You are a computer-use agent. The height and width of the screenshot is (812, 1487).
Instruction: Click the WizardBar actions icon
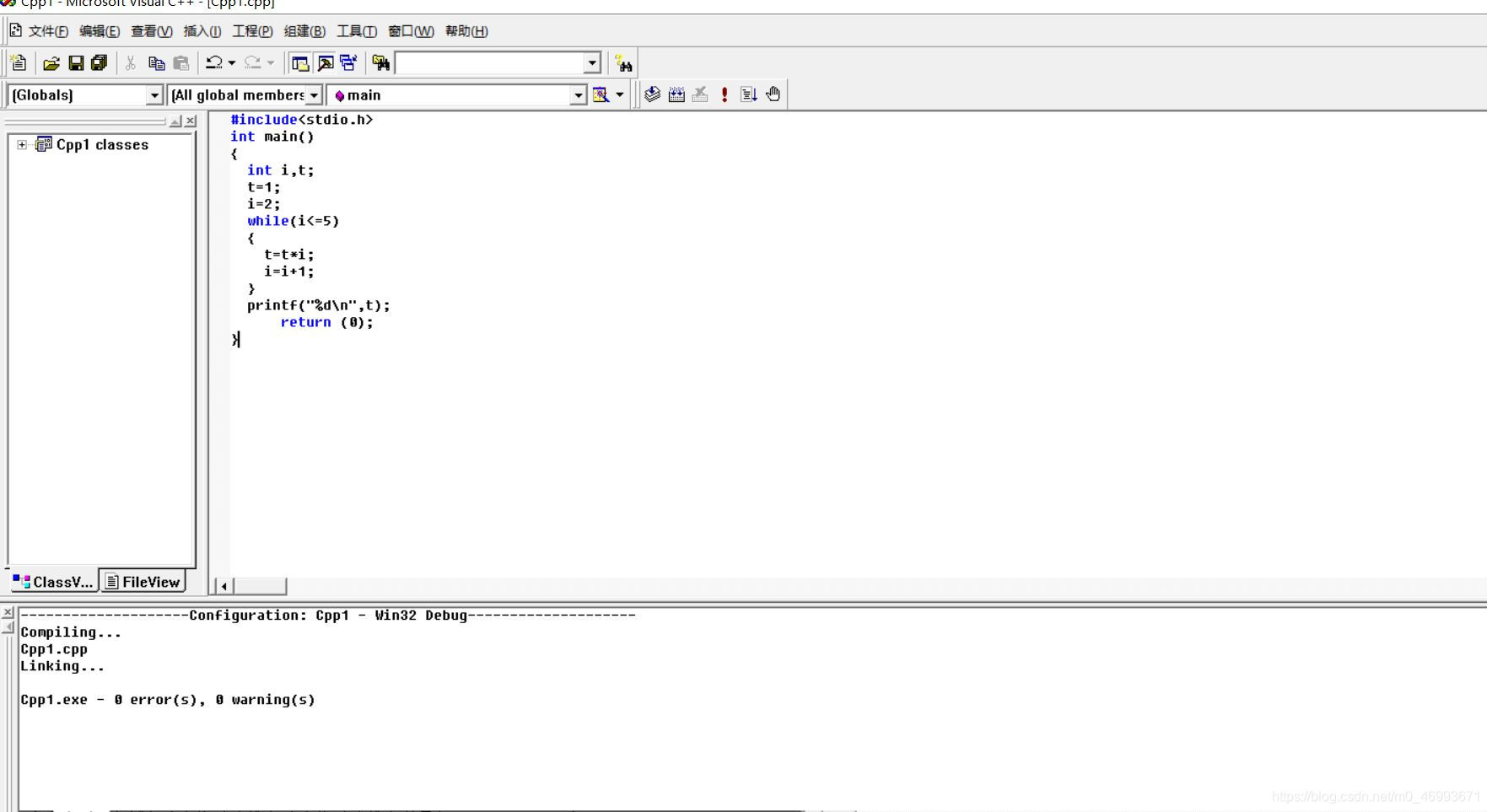point(601,94)
